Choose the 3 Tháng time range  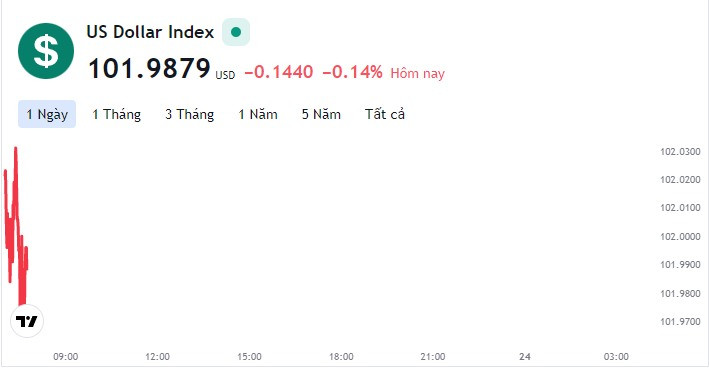(189, 114)
